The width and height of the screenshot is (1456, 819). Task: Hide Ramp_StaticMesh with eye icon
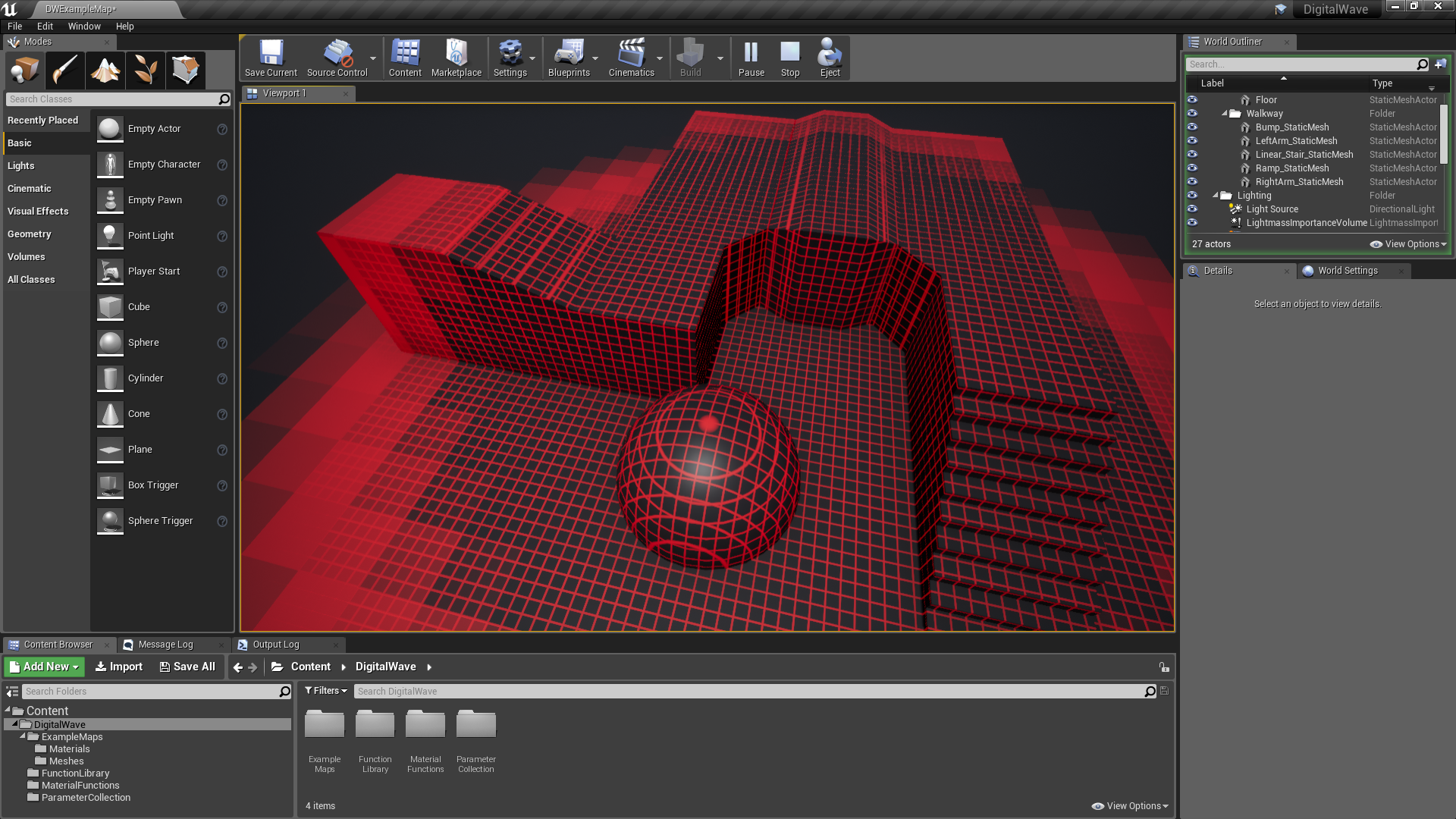coord(1192,168)
